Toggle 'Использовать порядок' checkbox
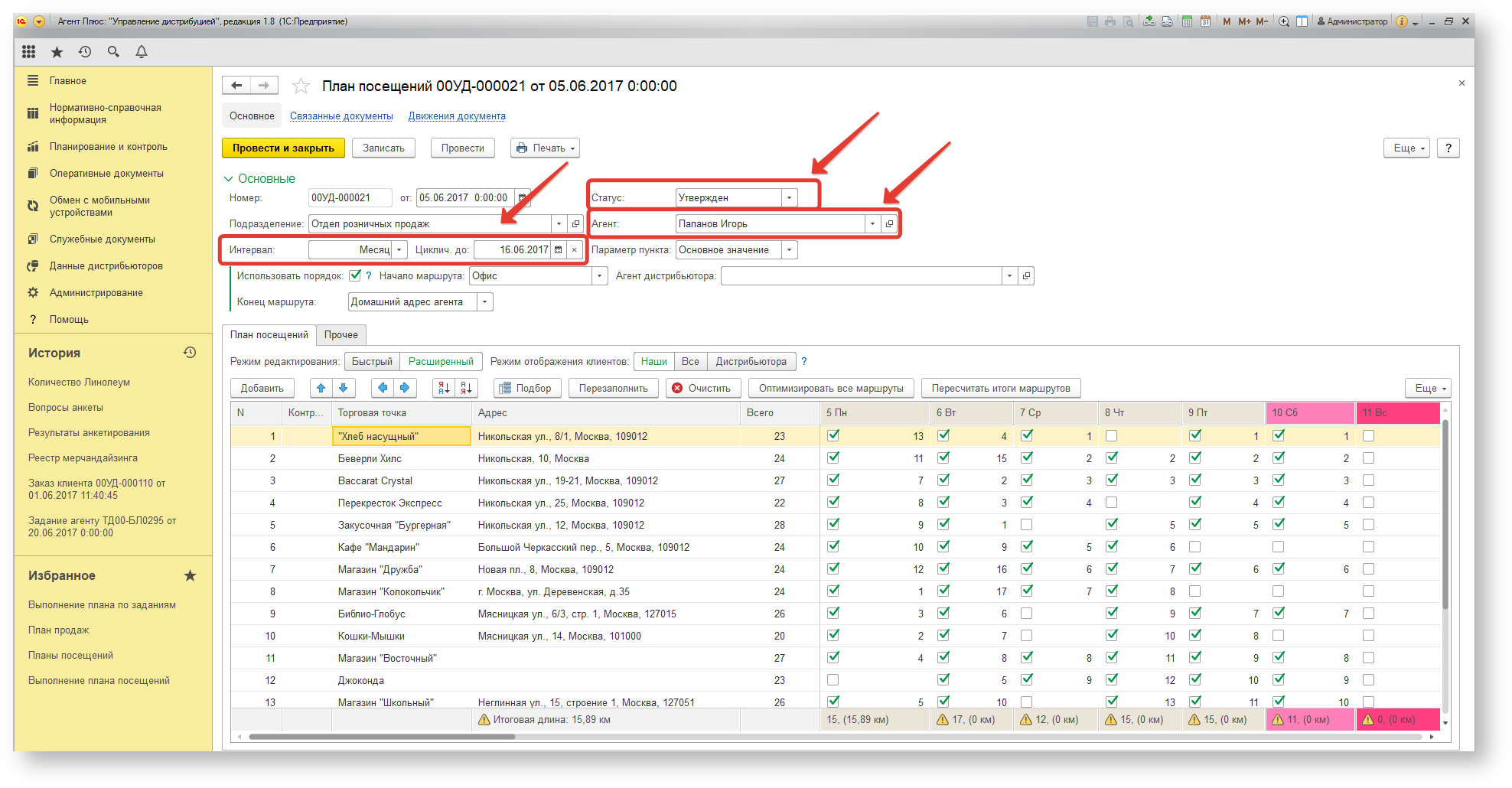The image size is (1512, 788). (x=355, y=275)
